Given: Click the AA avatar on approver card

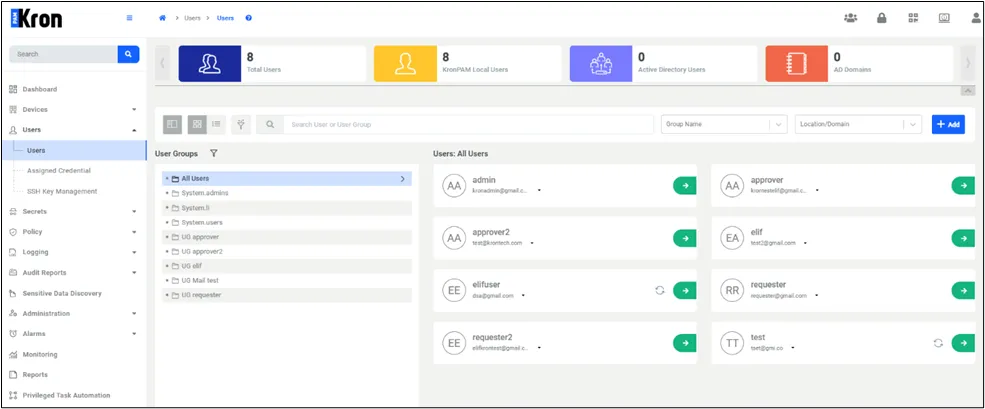Looking at the screenshot, I should [x=732, y=186].
